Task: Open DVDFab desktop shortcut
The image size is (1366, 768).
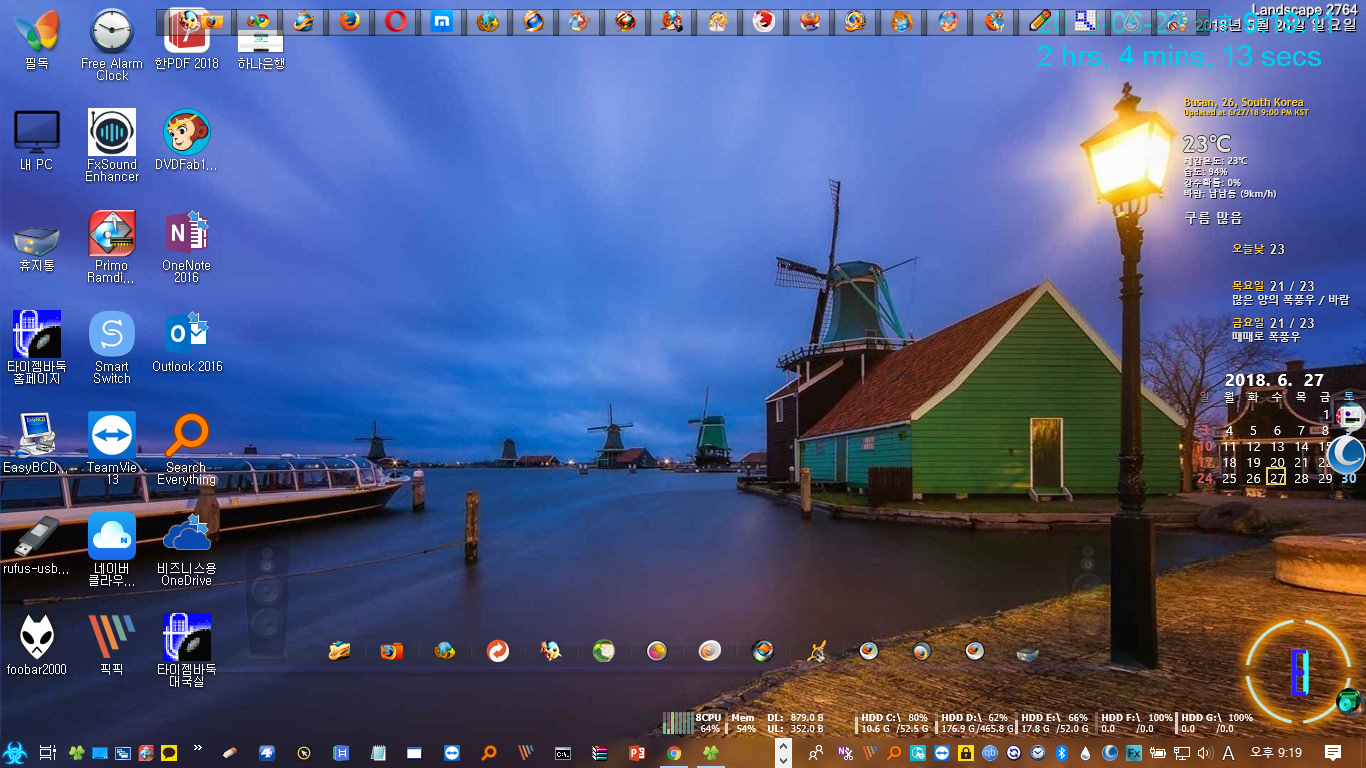Action: (186, 140)
